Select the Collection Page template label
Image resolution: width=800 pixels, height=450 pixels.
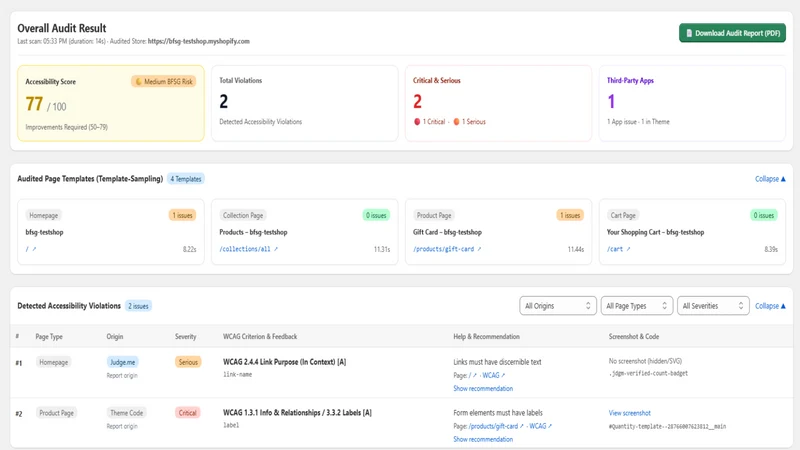[243, 215]
